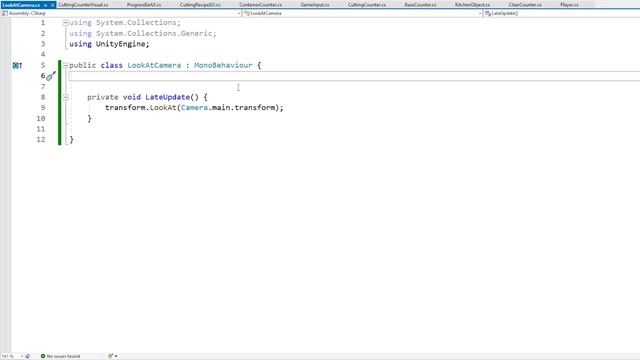Close the LookAtCamera.cs tab
The image size is (640, 360).
(52, 5)
